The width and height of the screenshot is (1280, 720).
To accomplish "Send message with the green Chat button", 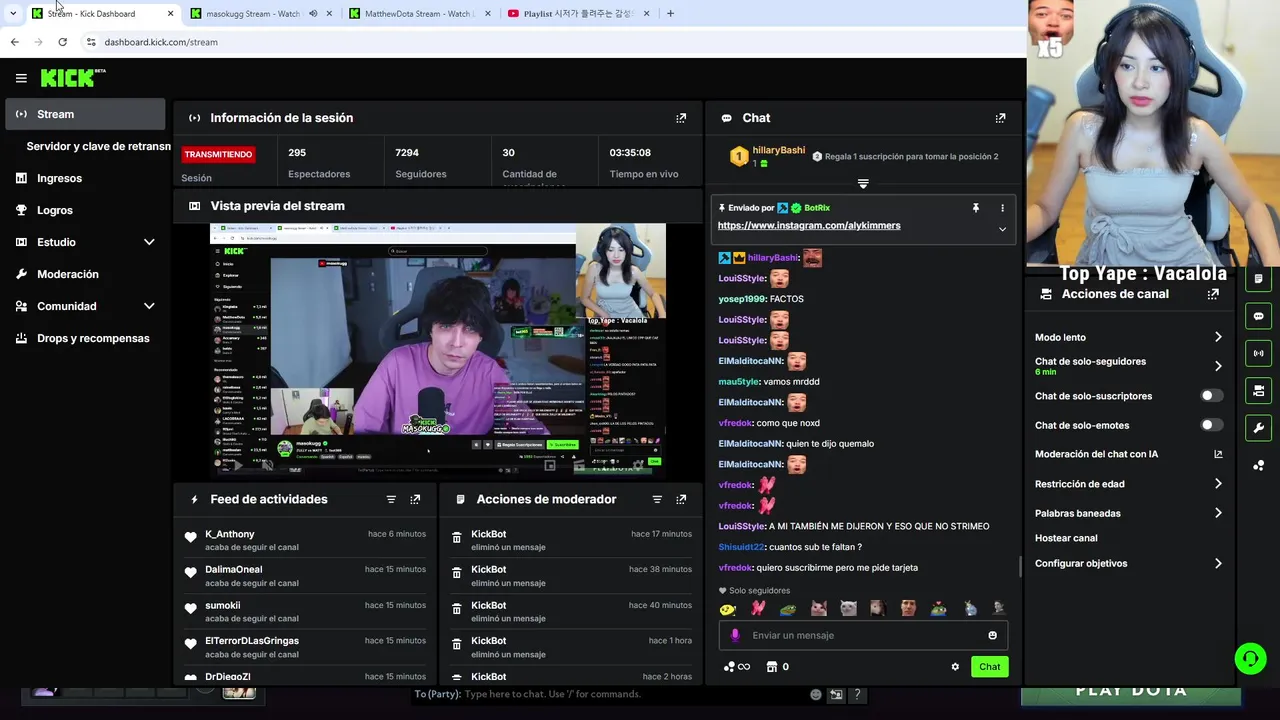I will [x=989, y=667].
